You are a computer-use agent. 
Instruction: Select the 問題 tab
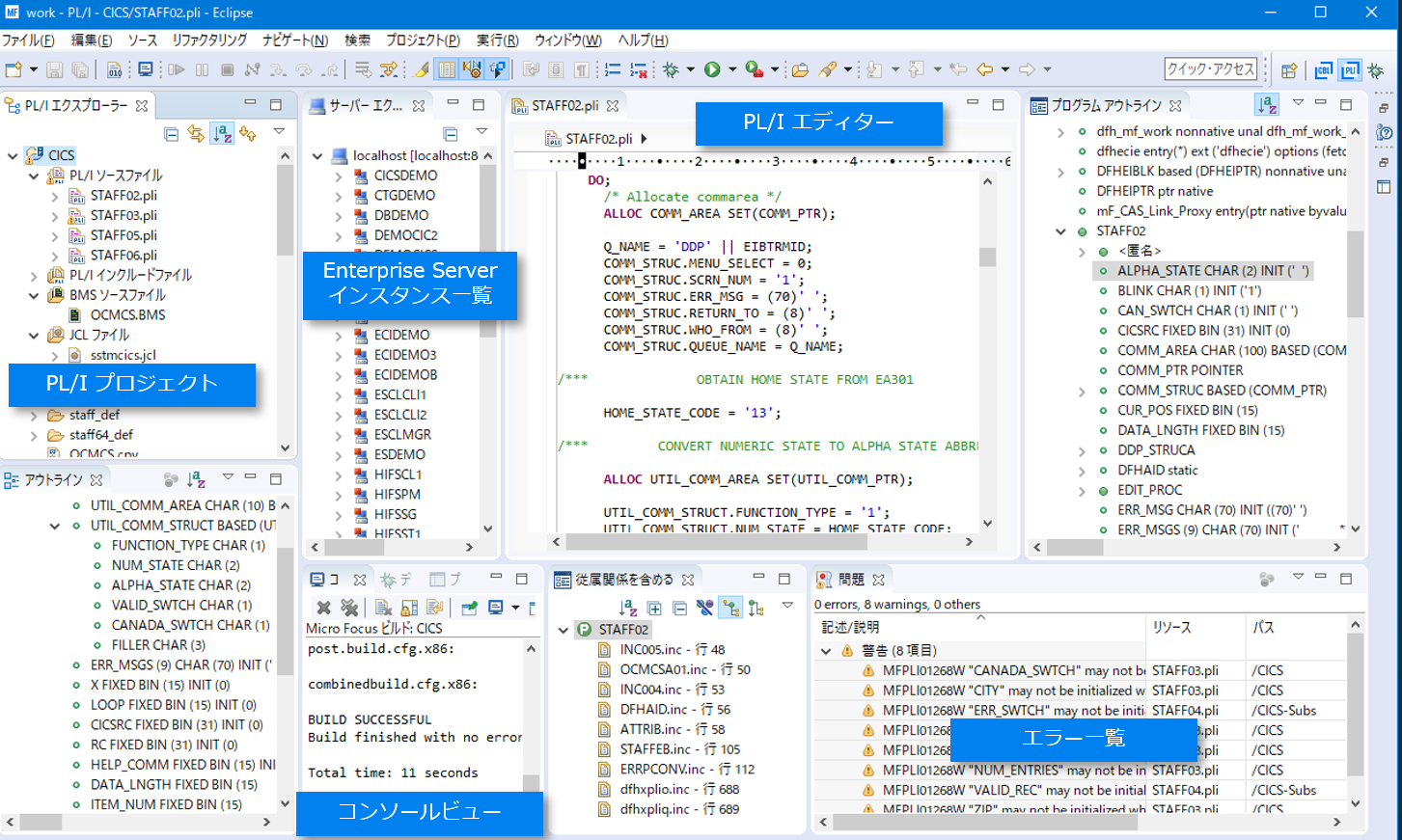tap(851, 580)
